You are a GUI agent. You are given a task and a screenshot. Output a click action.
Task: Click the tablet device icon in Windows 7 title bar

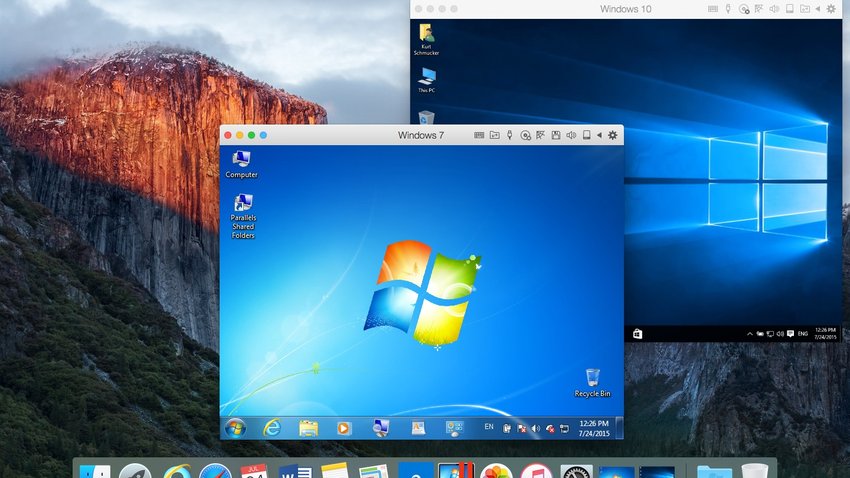587,135
